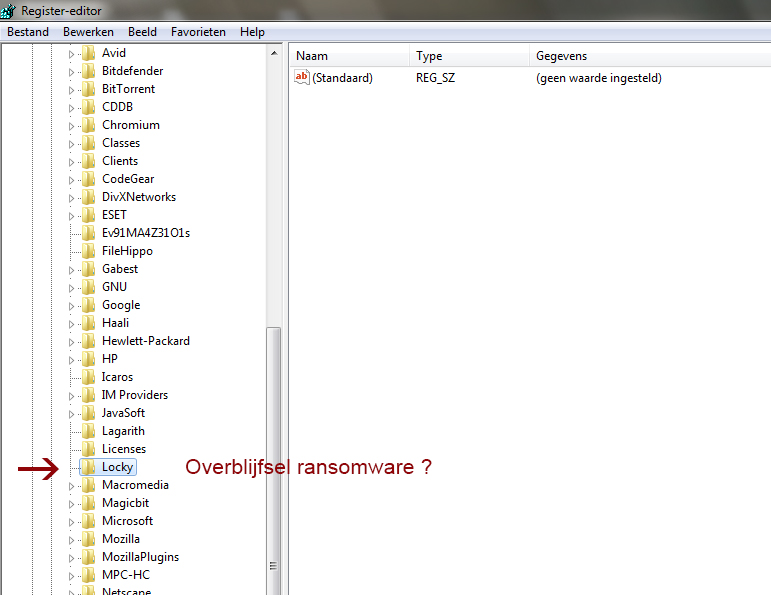This screenshot has width=771, height=595.
Task: Expand the Hewlett-Packard key arrow
Action: point(71,342)
